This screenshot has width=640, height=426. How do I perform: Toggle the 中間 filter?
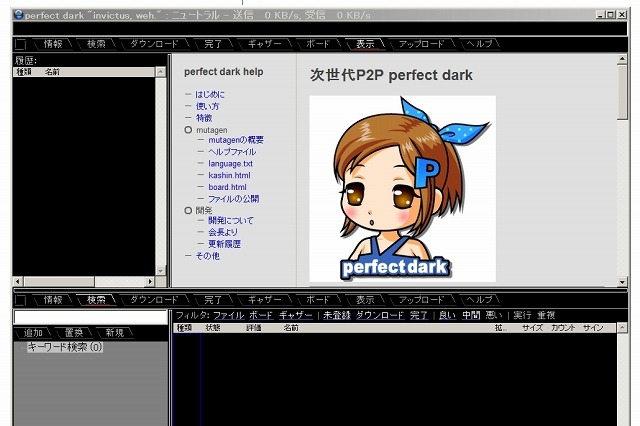[471, 315]
